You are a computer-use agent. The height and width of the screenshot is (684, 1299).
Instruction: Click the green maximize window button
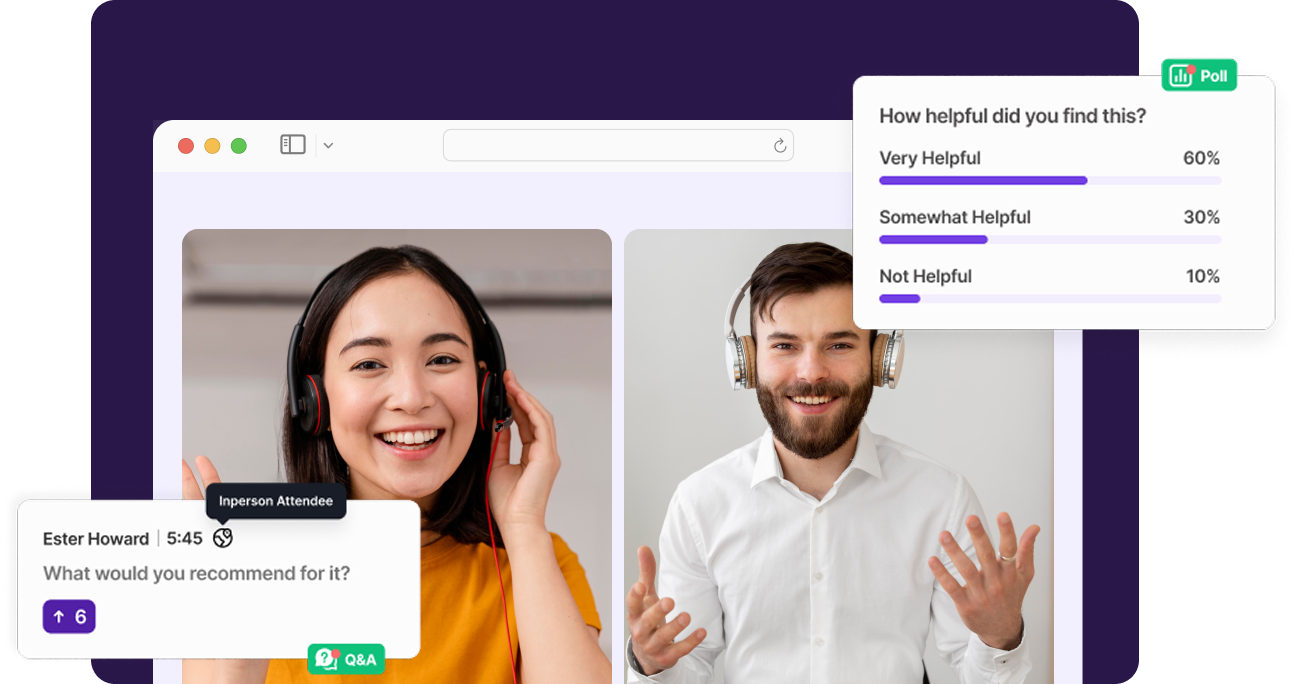239,146
